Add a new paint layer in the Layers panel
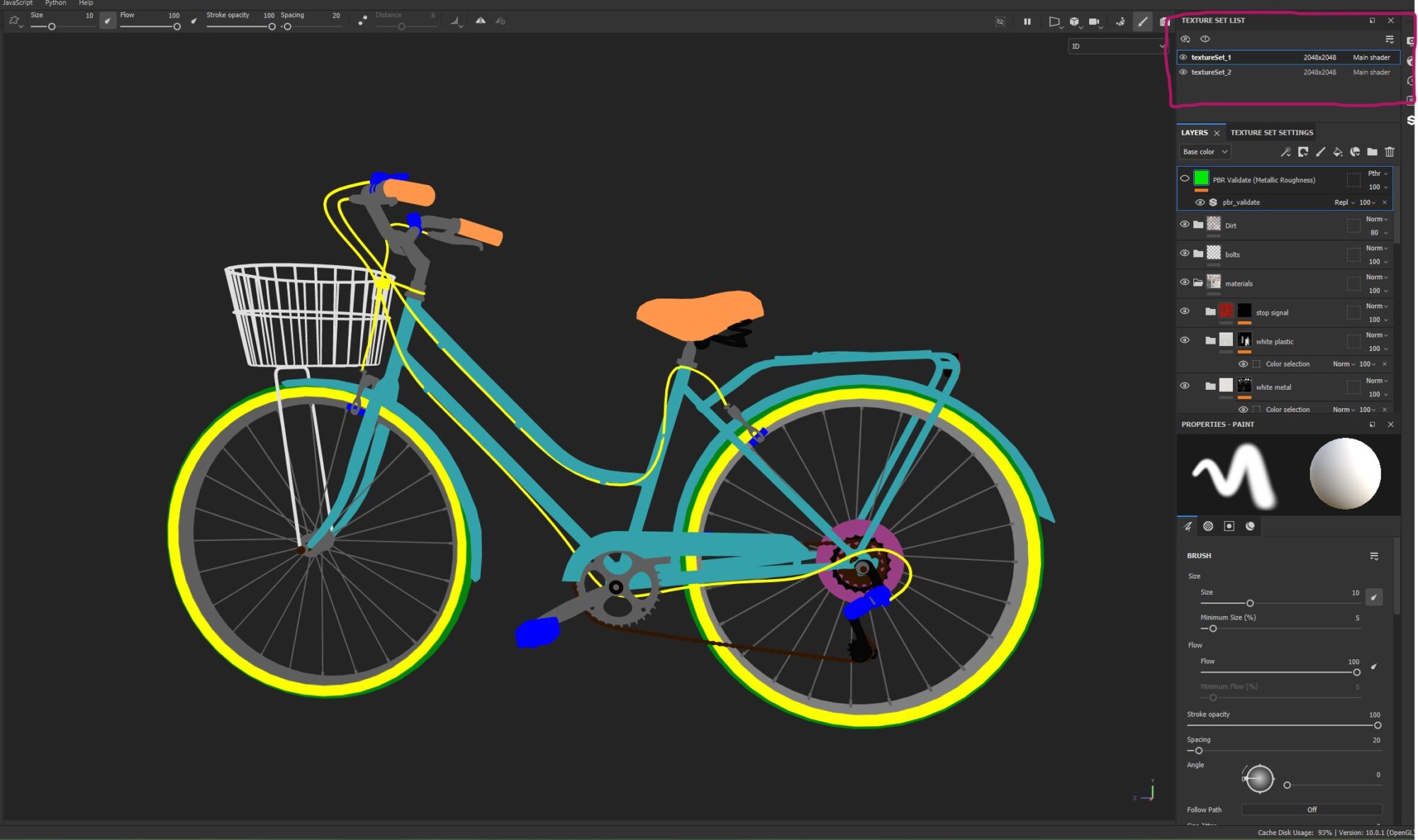Viewport: 1418px width, 840px height. (1321, 152)
